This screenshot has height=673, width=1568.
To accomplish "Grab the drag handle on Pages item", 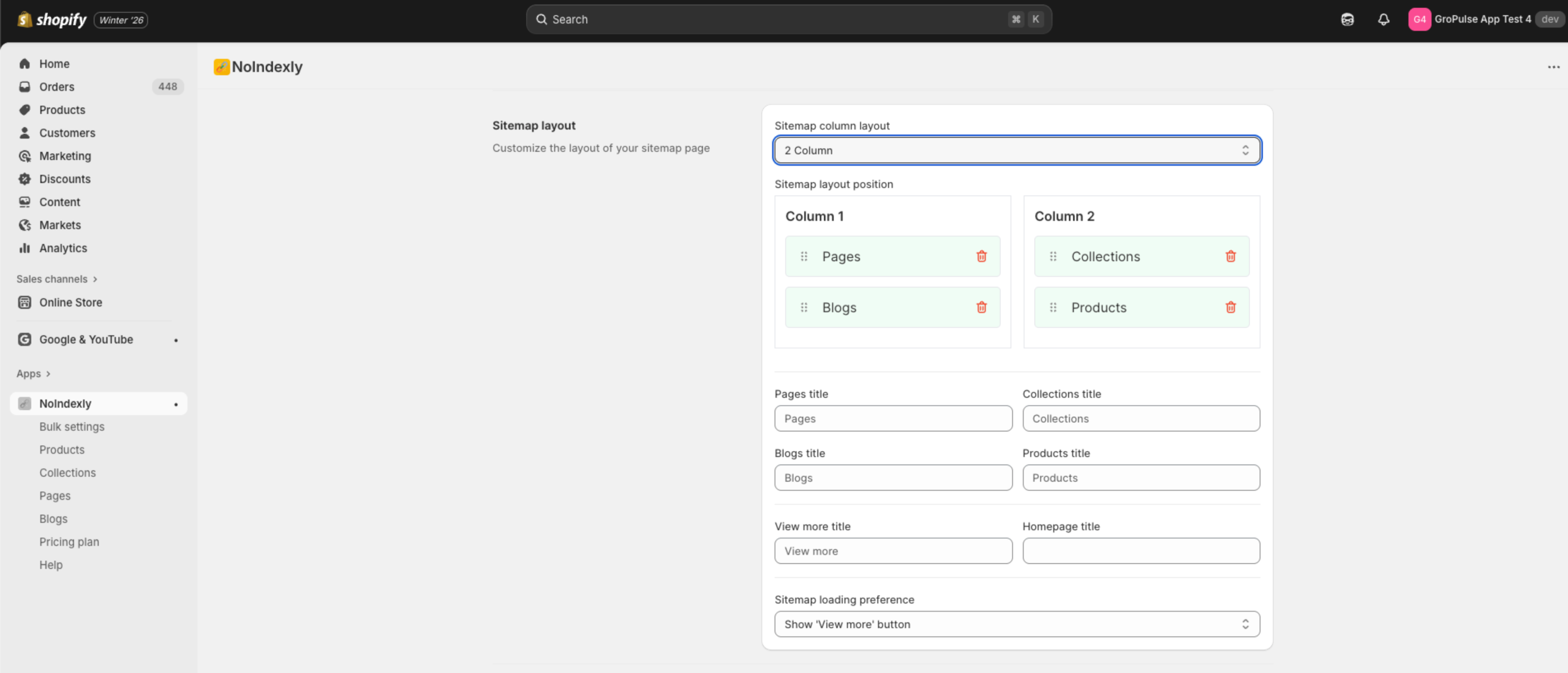I will [804, 256].
